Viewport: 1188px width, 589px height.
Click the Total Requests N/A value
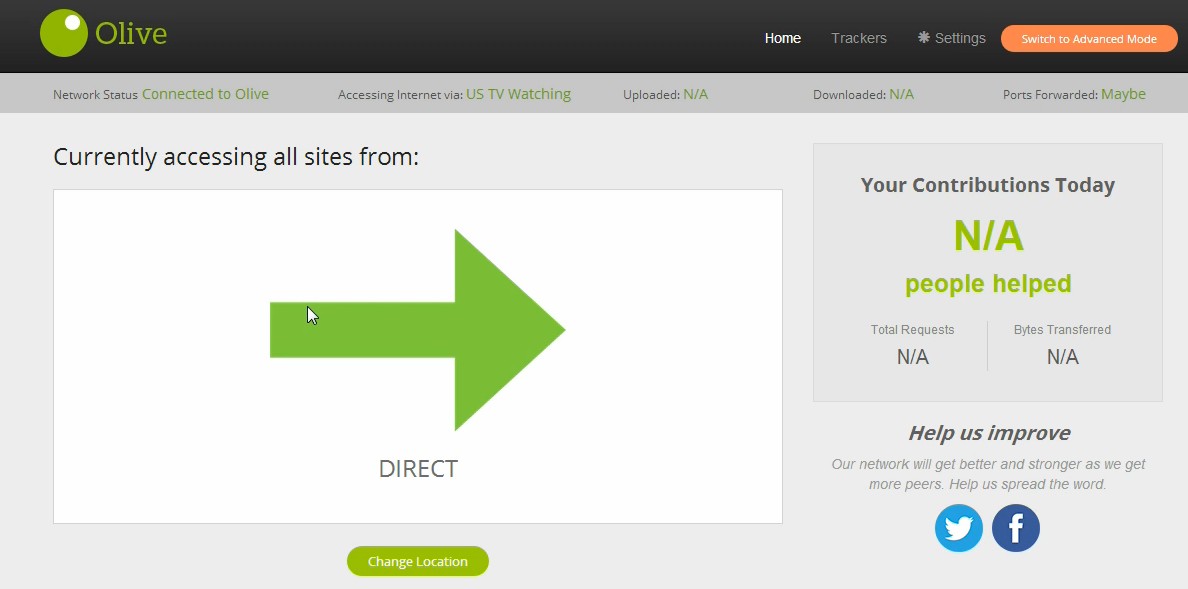pos(912,357)
